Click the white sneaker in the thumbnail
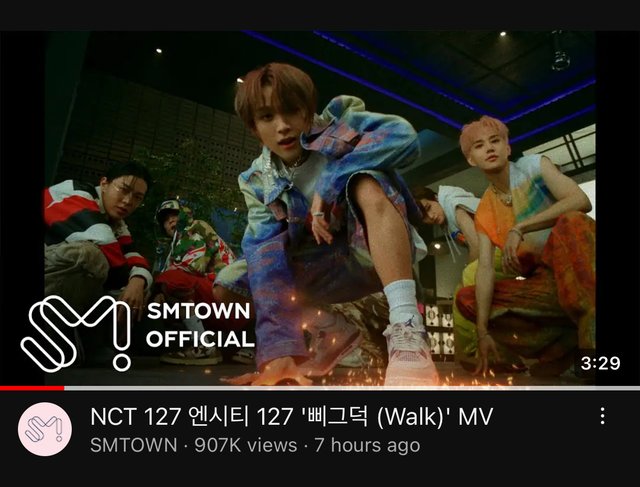This screenshot has width=640, height=487. point(410,351)
